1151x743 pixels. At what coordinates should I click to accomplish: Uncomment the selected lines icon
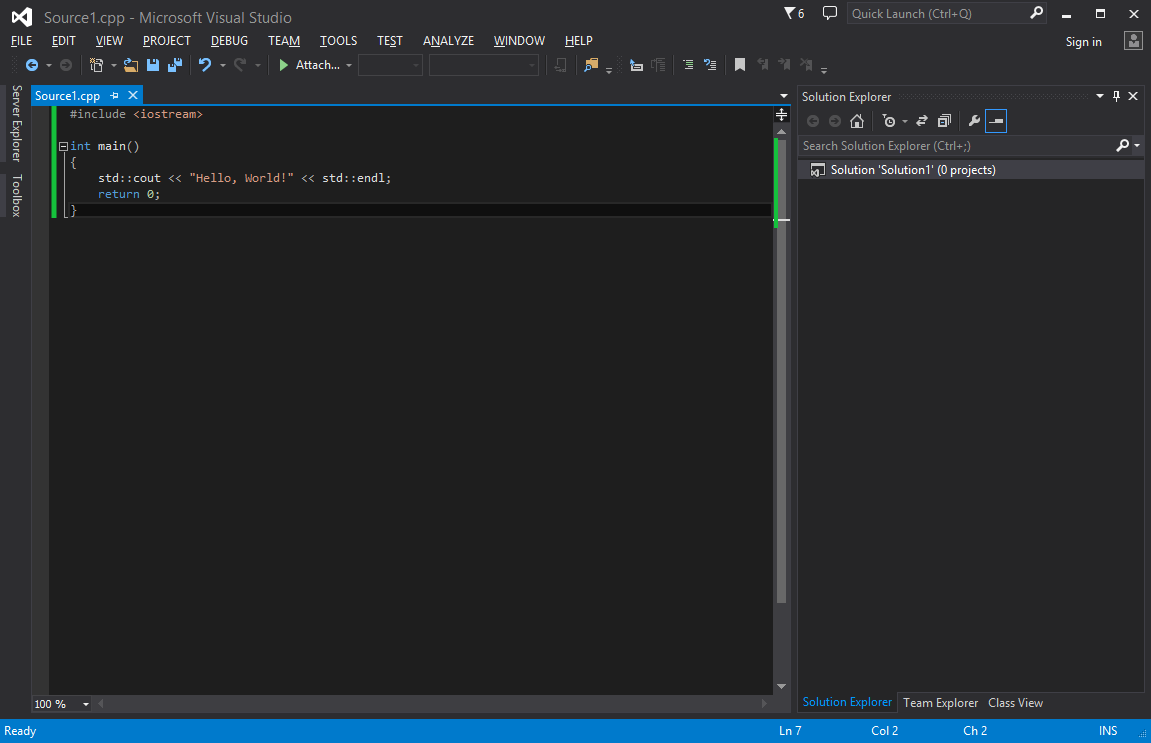coord(710,65)
